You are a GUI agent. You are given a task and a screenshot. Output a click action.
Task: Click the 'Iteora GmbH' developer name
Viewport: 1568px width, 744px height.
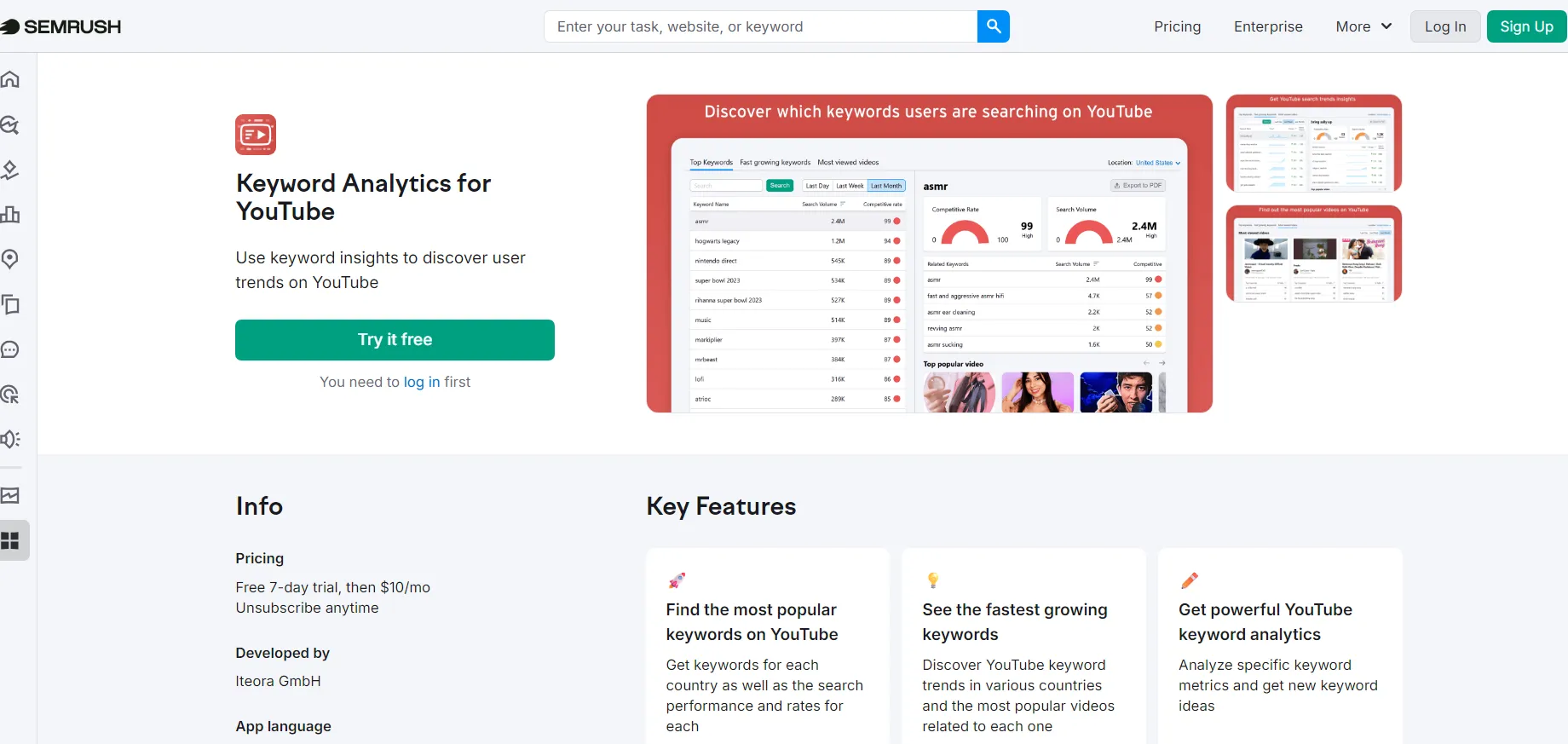click(x=278, y=681)
